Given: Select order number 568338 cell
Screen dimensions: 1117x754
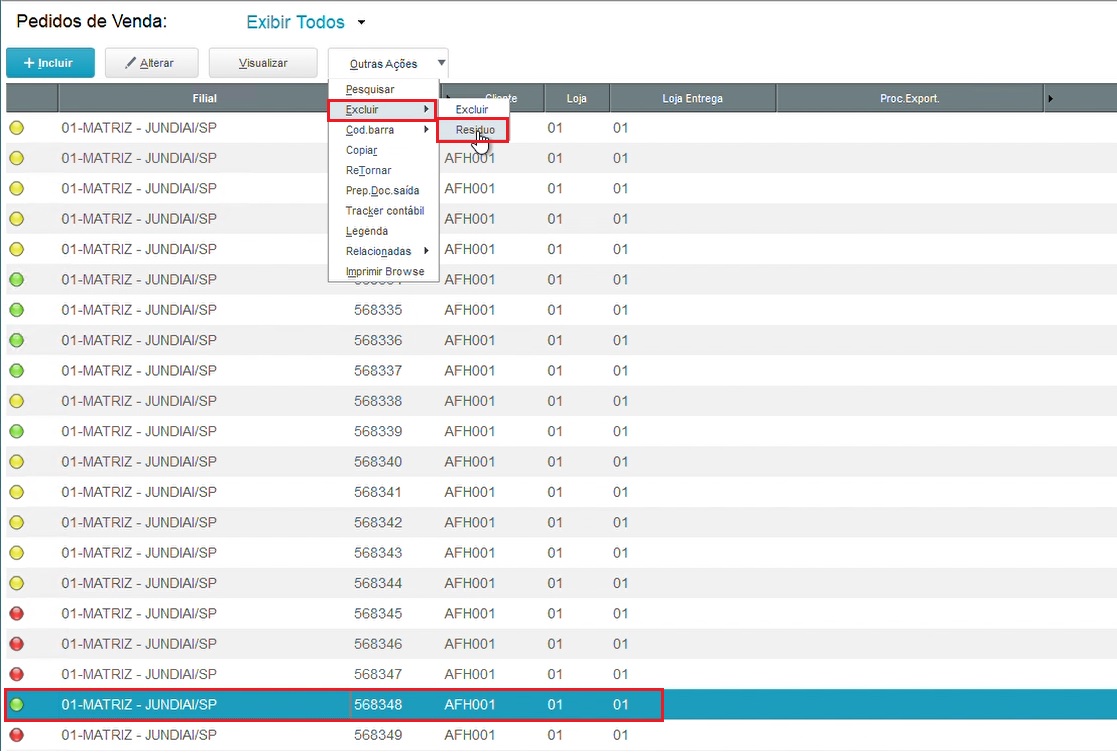Looking at the screenshot, I should pos(378,401).
